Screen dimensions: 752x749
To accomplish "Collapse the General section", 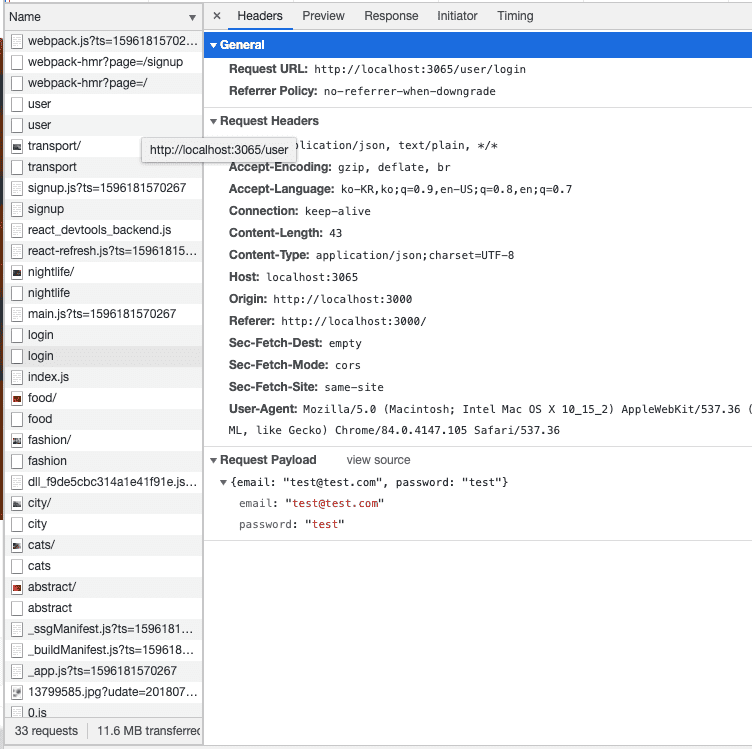I will click(x=213, y=45).
